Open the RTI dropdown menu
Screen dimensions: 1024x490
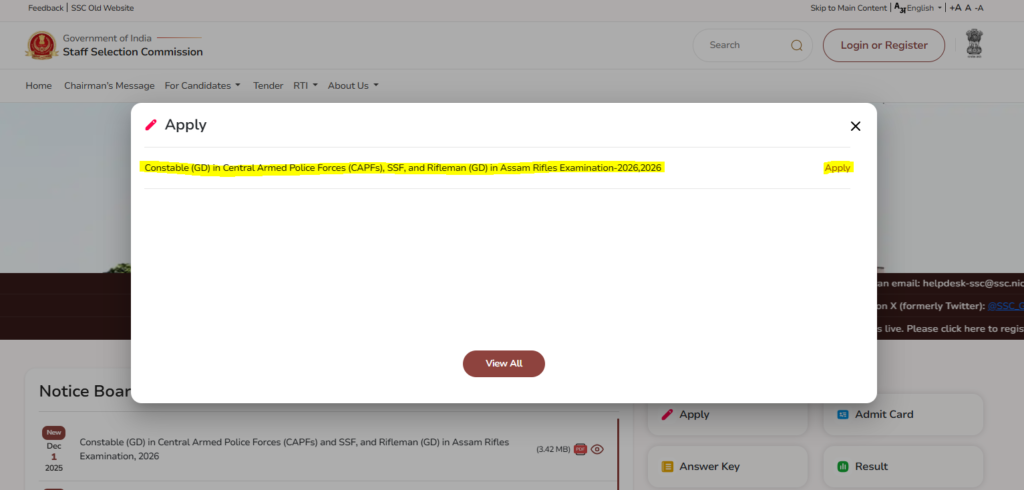305,86
